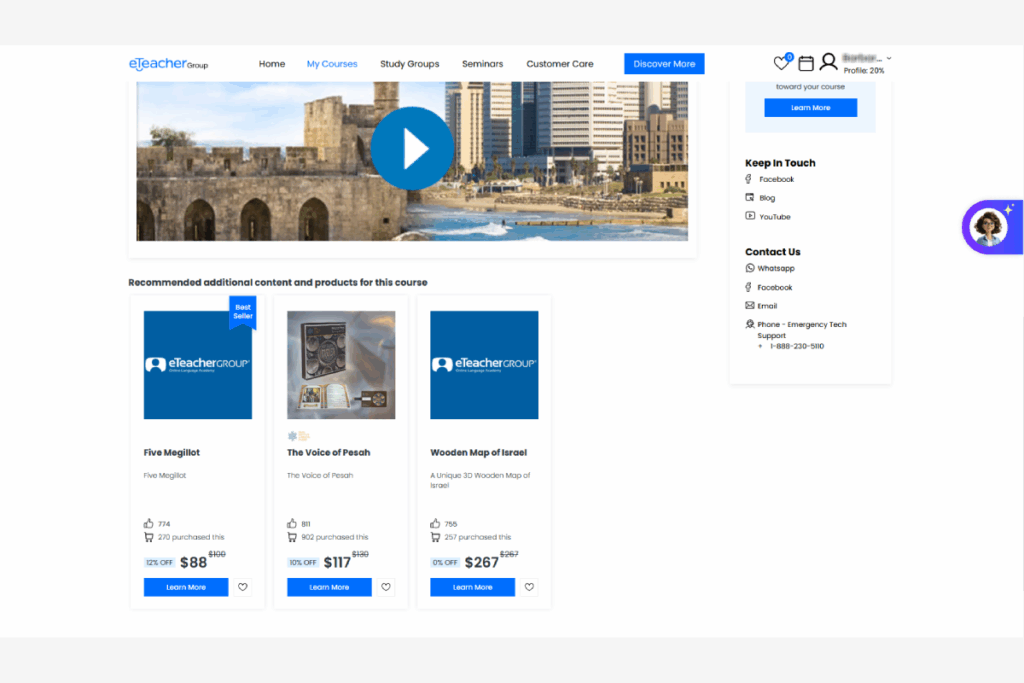Open The Voice of Pesah product thumbnail
This screenshot has height=683, width=1024.
point(341,365)
